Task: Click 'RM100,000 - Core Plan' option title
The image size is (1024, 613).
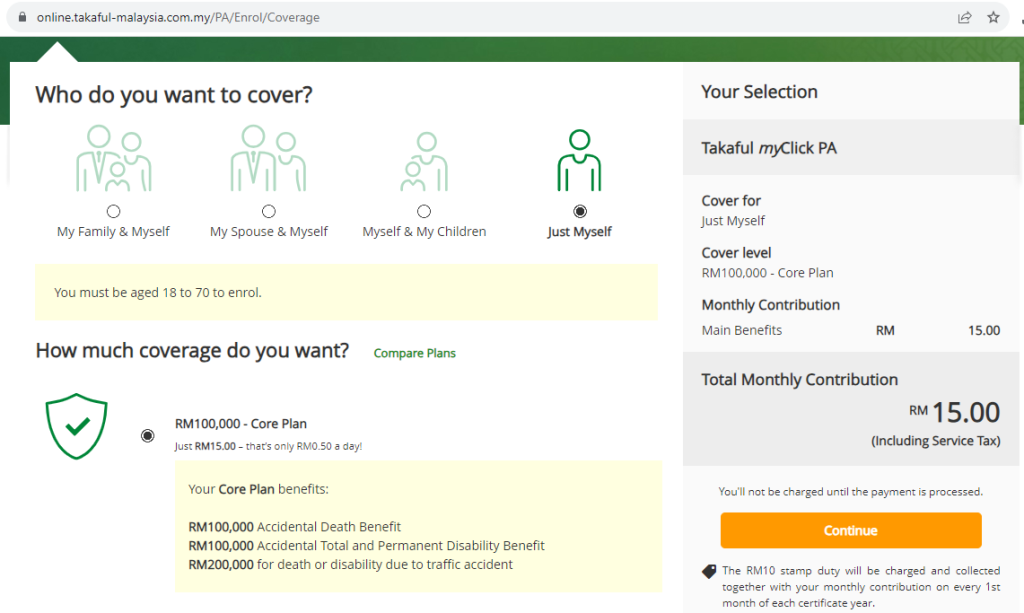Action: (x=241, y=424)
